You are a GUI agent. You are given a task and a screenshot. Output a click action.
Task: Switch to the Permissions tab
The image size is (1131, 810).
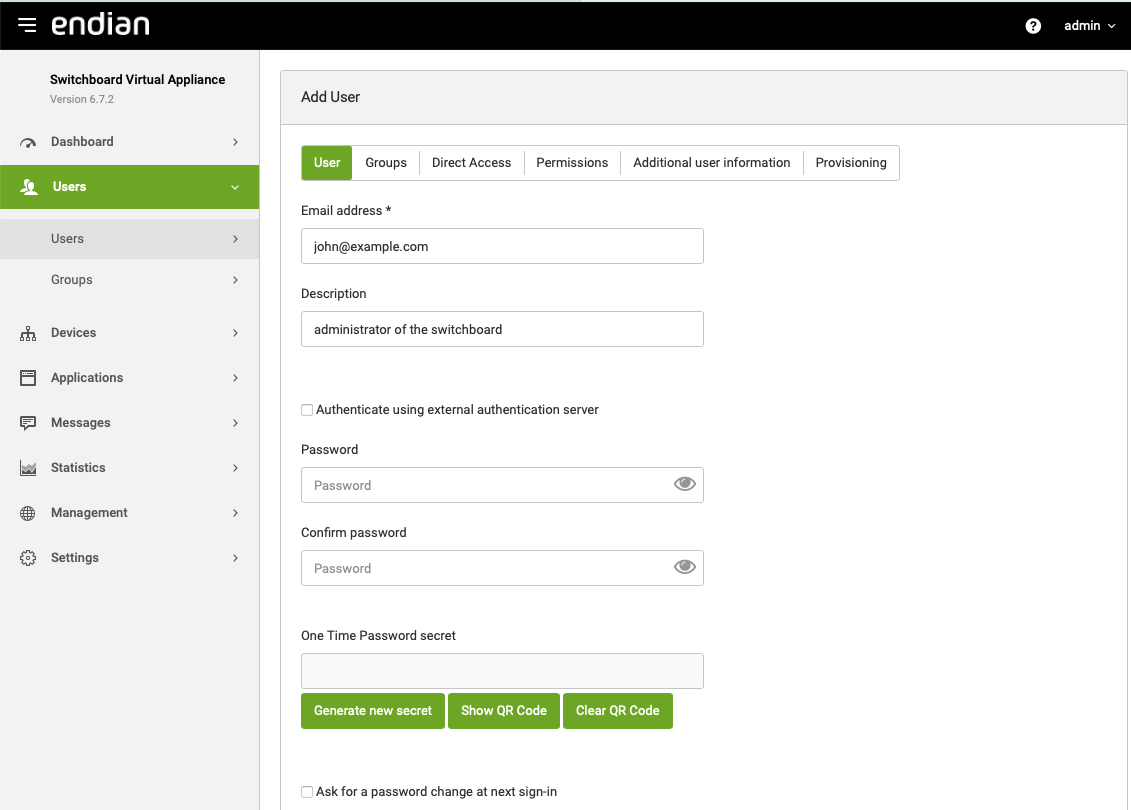[x=572, y=163]
